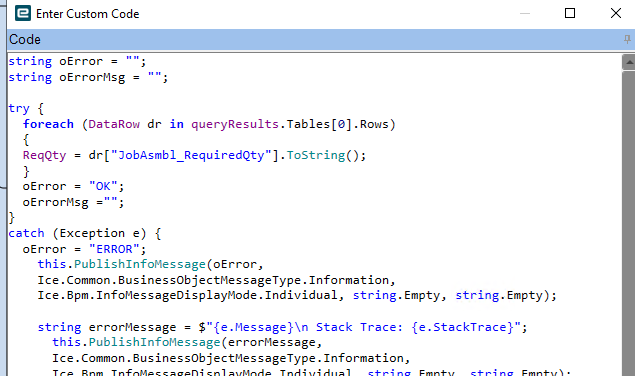Place cursor on the foreach keyword
Image resolution: width=635 pixels, height=376 pixels.
pyautogui.click(x=48, y=124)
